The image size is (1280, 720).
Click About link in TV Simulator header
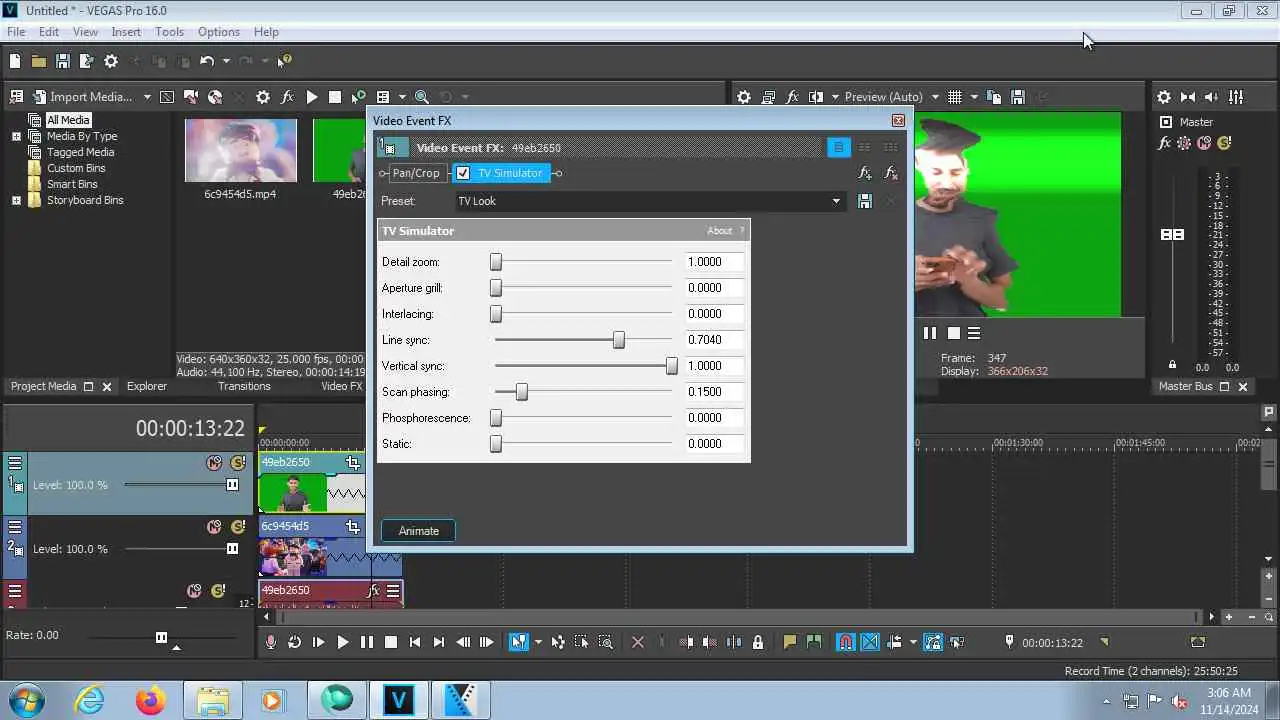pos(720,231)
